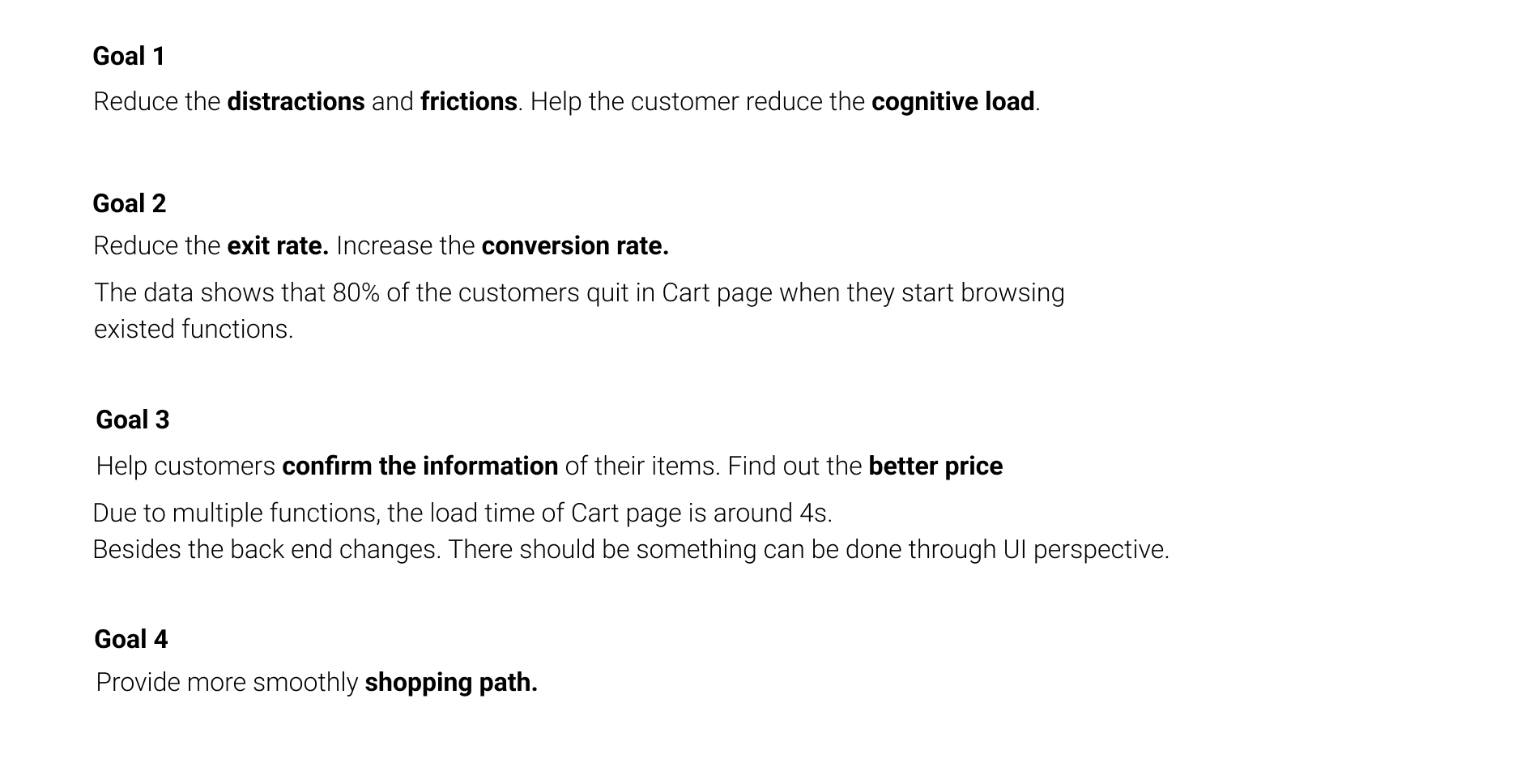The width and height of the screenshot is (1521, 784).
Task: Click the bold text conversion rate
Action: [x=574, y=245]
